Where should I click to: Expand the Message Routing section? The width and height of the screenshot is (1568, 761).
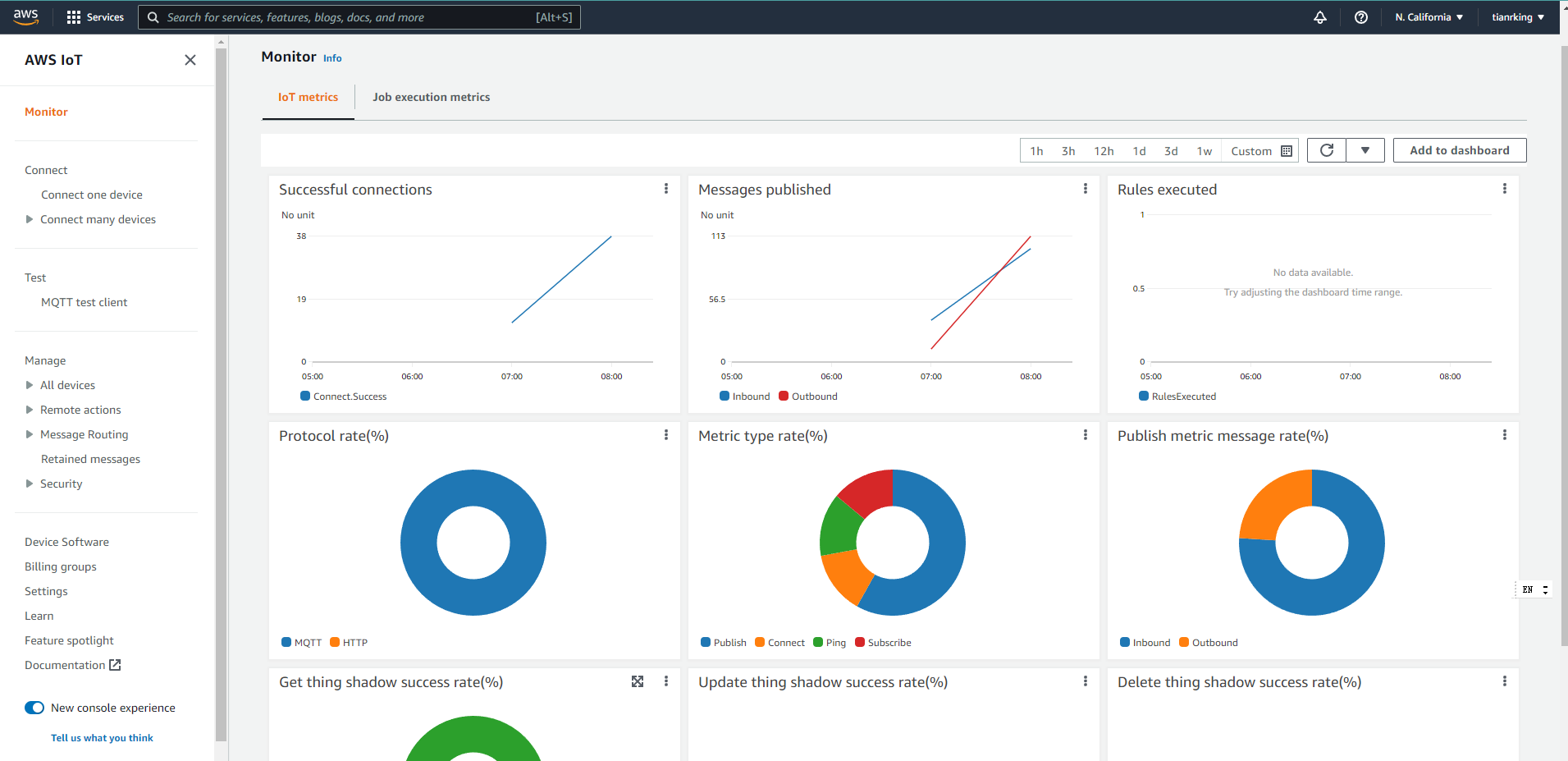(30, 434)
